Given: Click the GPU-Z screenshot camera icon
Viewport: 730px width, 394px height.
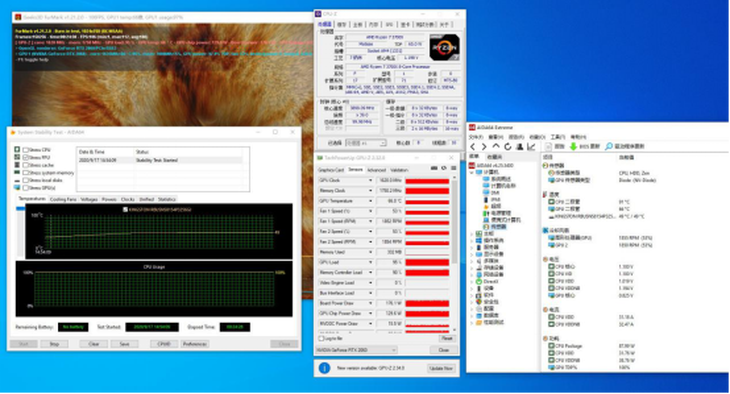Looking at the screenshot, I should click(434, 168).
